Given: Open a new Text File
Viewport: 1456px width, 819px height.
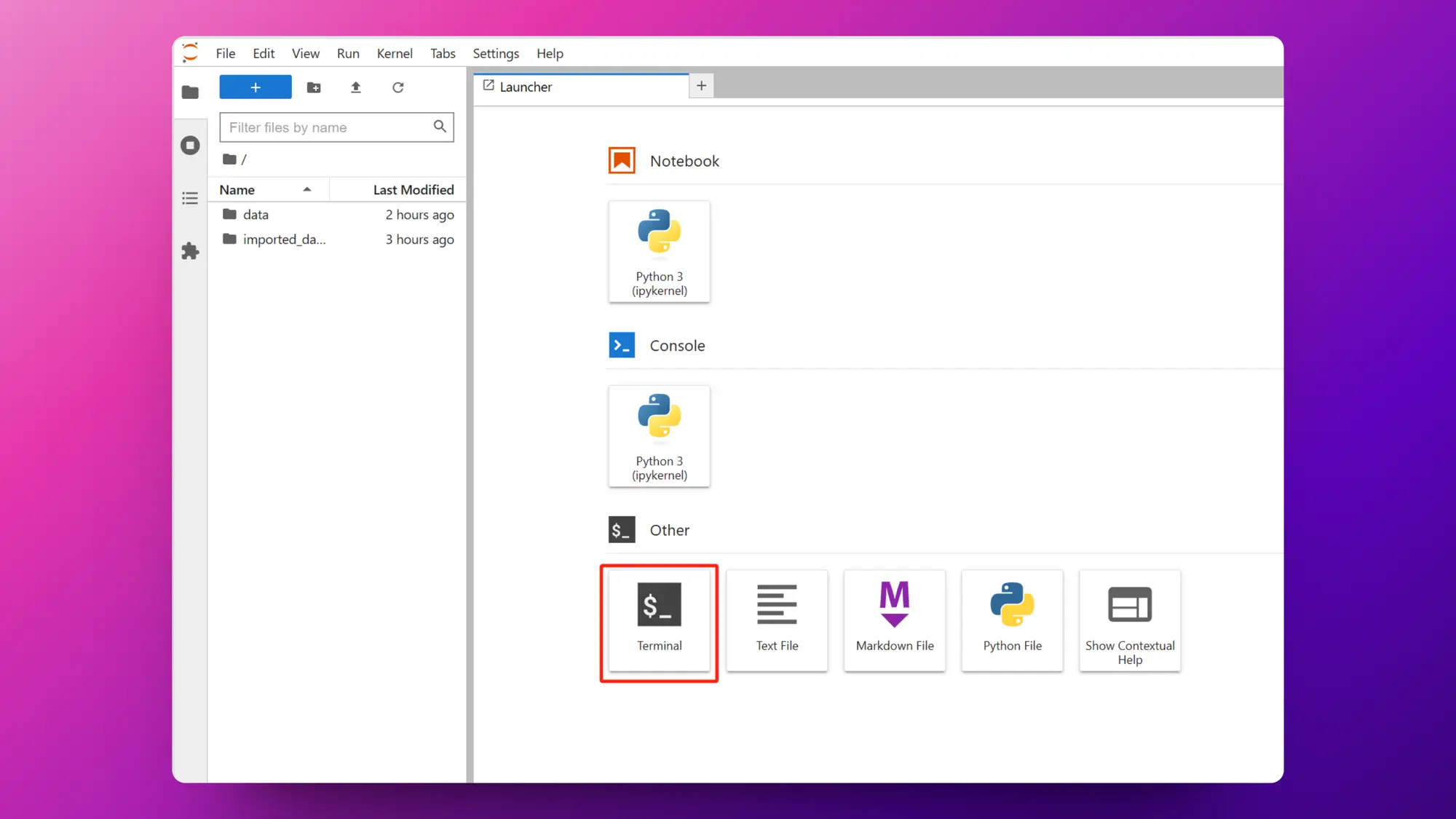Looking at the screenshot, I should click(776, 619).
